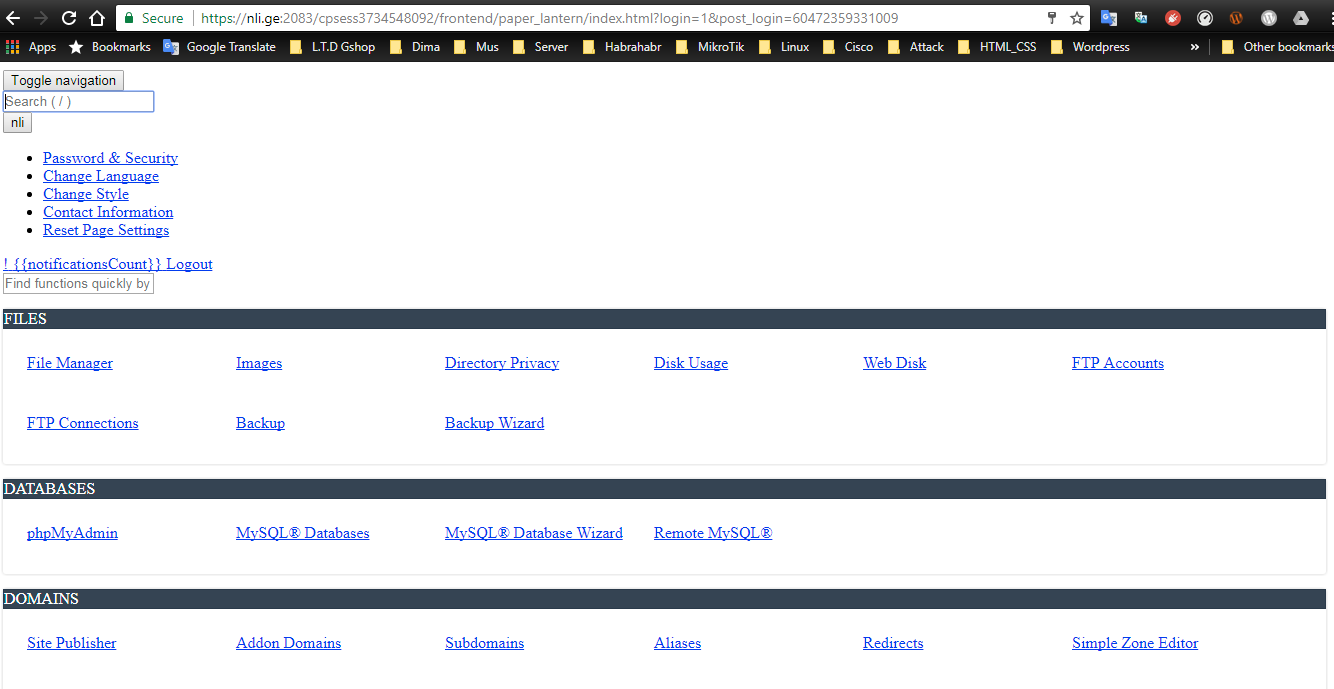Screen dimensions: 1334x689
Task: Focus the Find functions quickly field
Action: pyautogui.click(x=78, y=284)
